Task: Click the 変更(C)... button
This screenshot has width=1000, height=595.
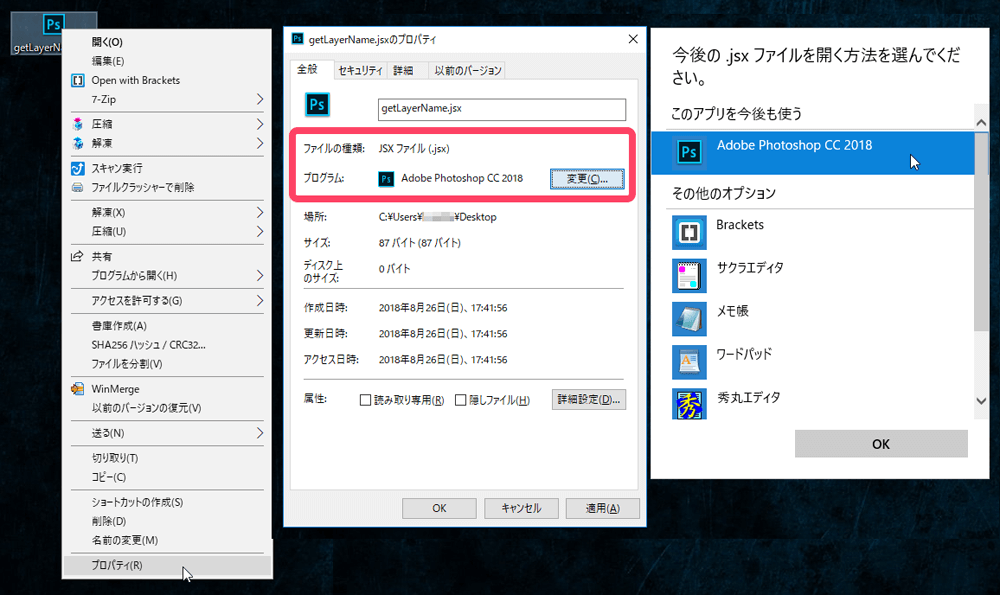Action: pyautogui.click(x=587, y=179)
